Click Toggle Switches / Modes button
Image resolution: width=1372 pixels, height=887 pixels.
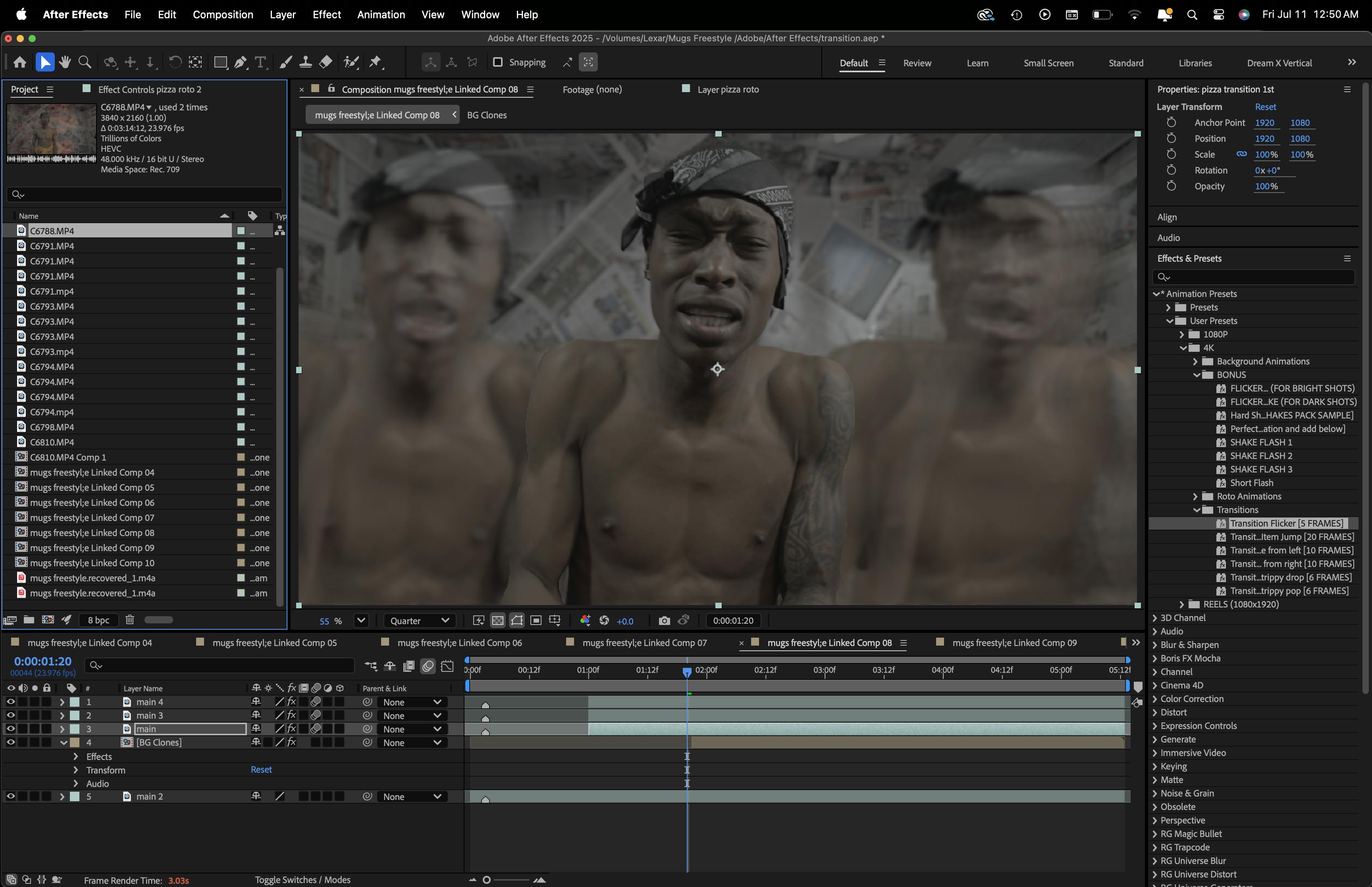(302, 879)
